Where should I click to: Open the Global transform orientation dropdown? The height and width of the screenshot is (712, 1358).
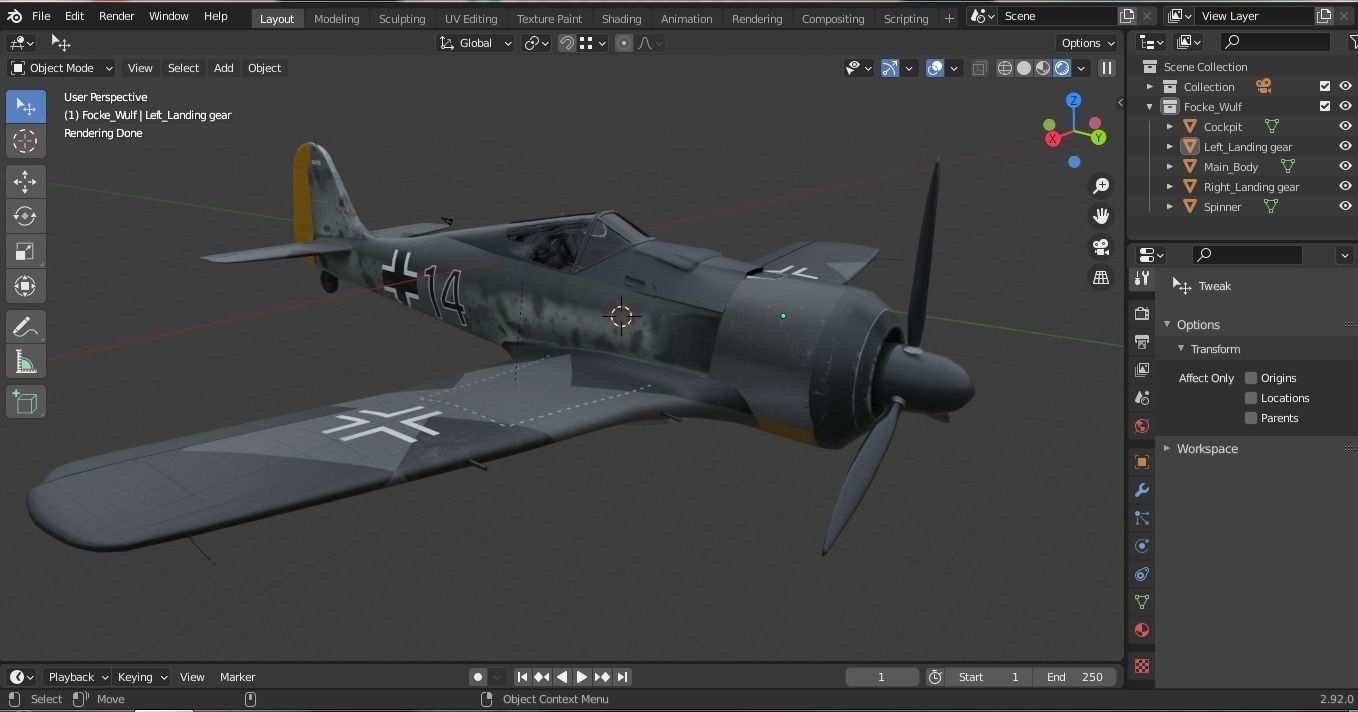tap(476, 43)
